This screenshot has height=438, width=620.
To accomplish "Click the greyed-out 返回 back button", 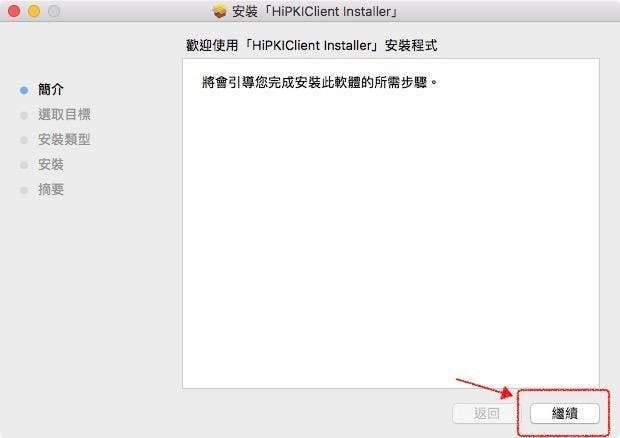I will [x=486, y=413].
